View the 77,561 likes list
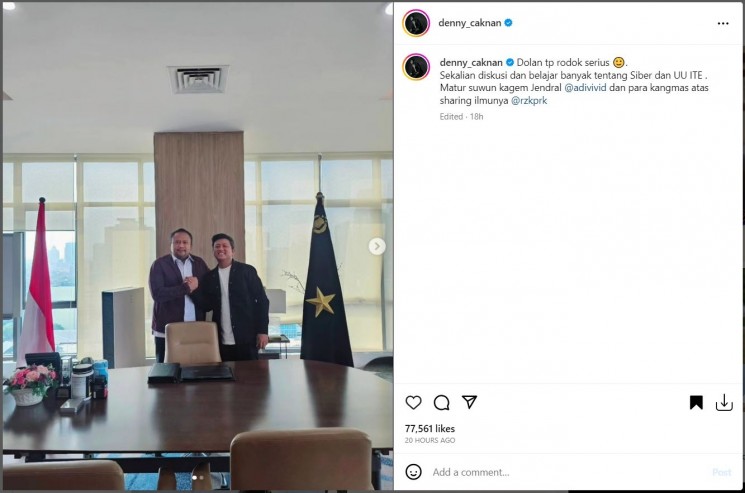The height and width of the screenshot is (493, 745). click(430, 428)
